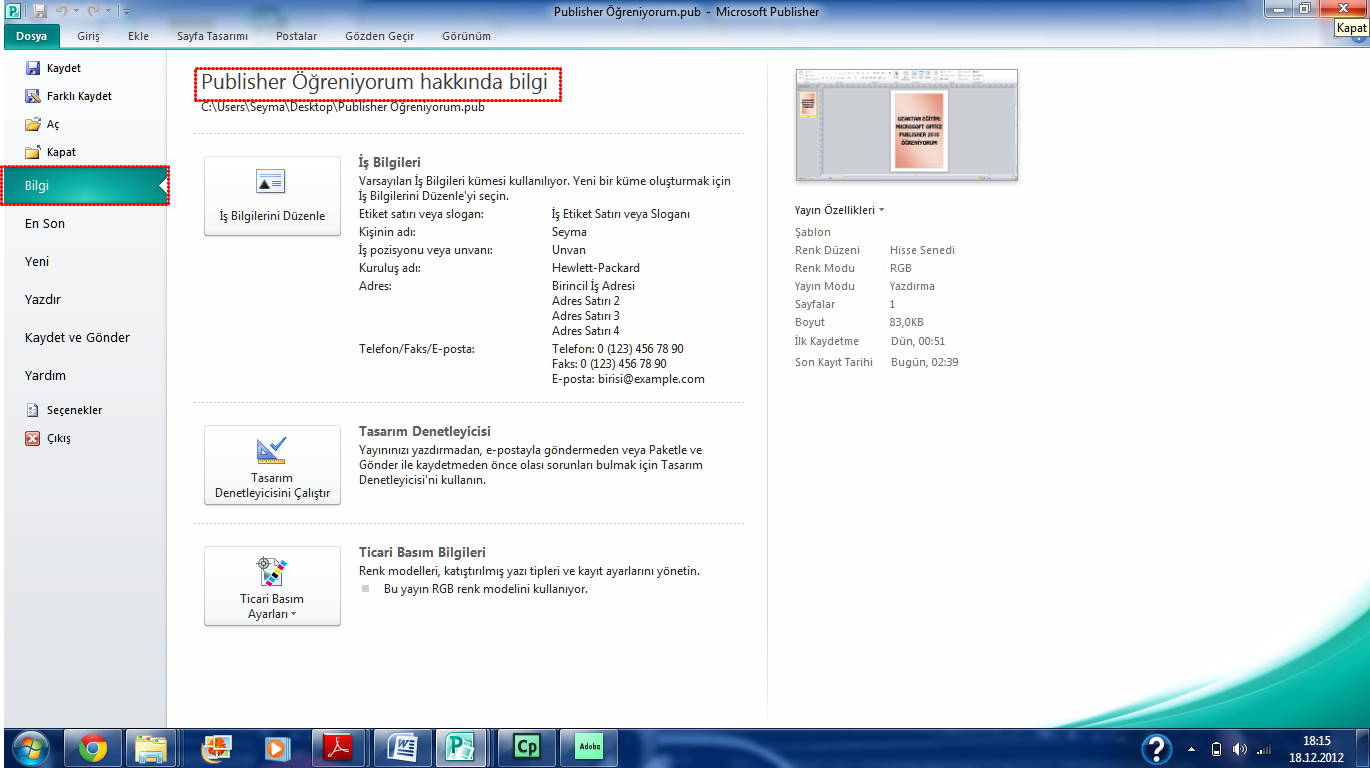Click the Tasarım Denetleyicisi heading
The width and height of the screenshot is (1370, 768).
click(x=425, y=431)
